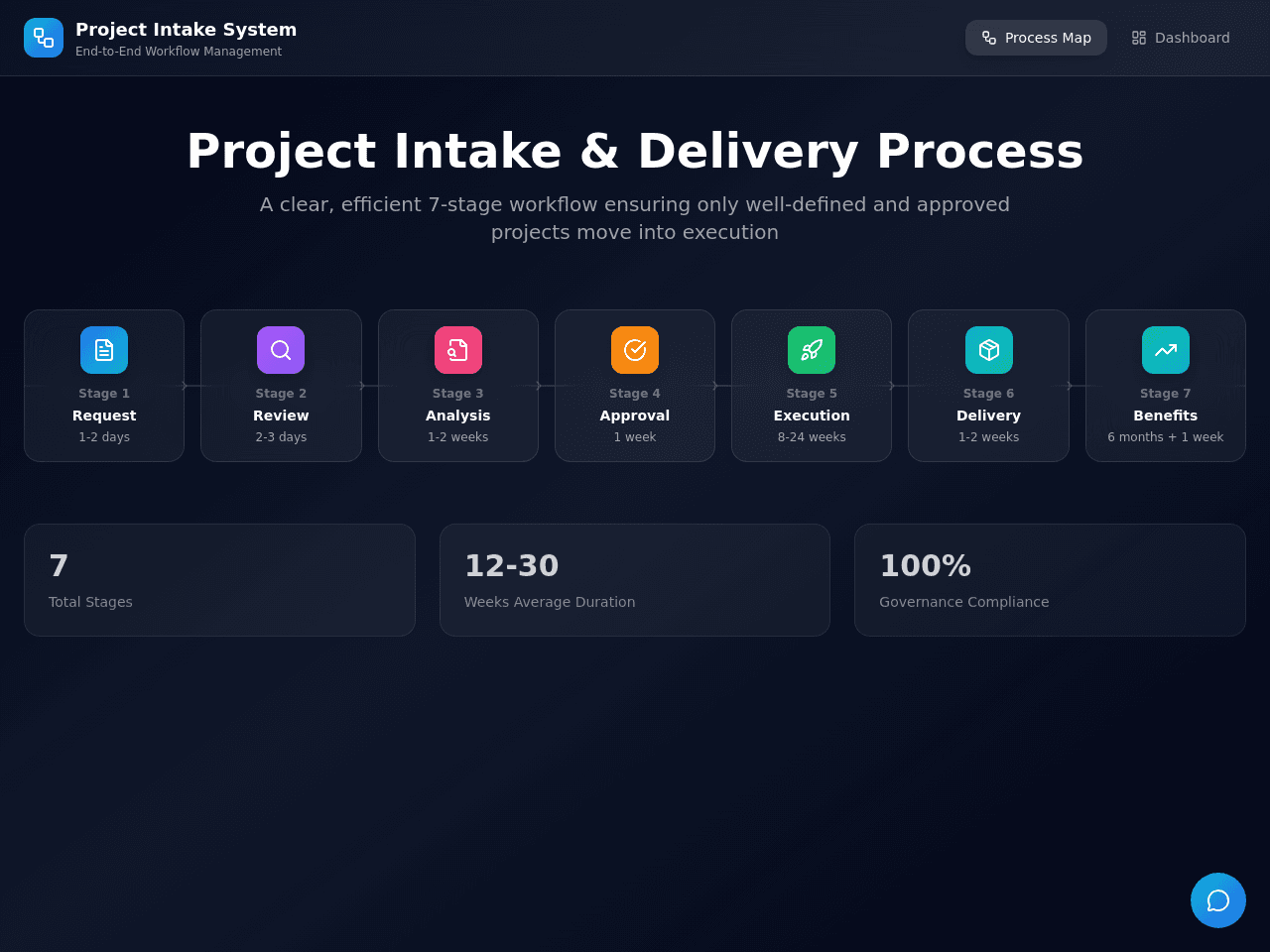This screenshot has width=1270, height=952.
Task: Click the trending-up icon for Benefits
Action: (1166, 350)
